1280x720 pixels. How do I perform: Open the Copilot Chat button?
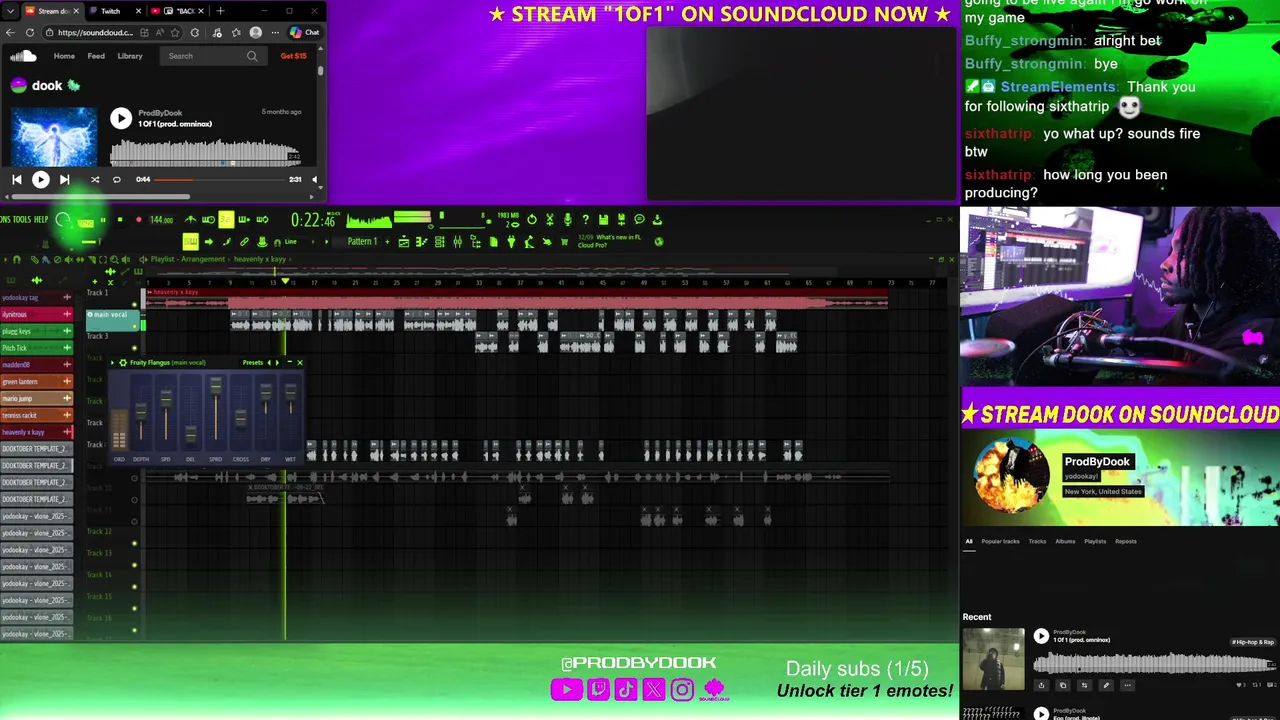point(304,32)
